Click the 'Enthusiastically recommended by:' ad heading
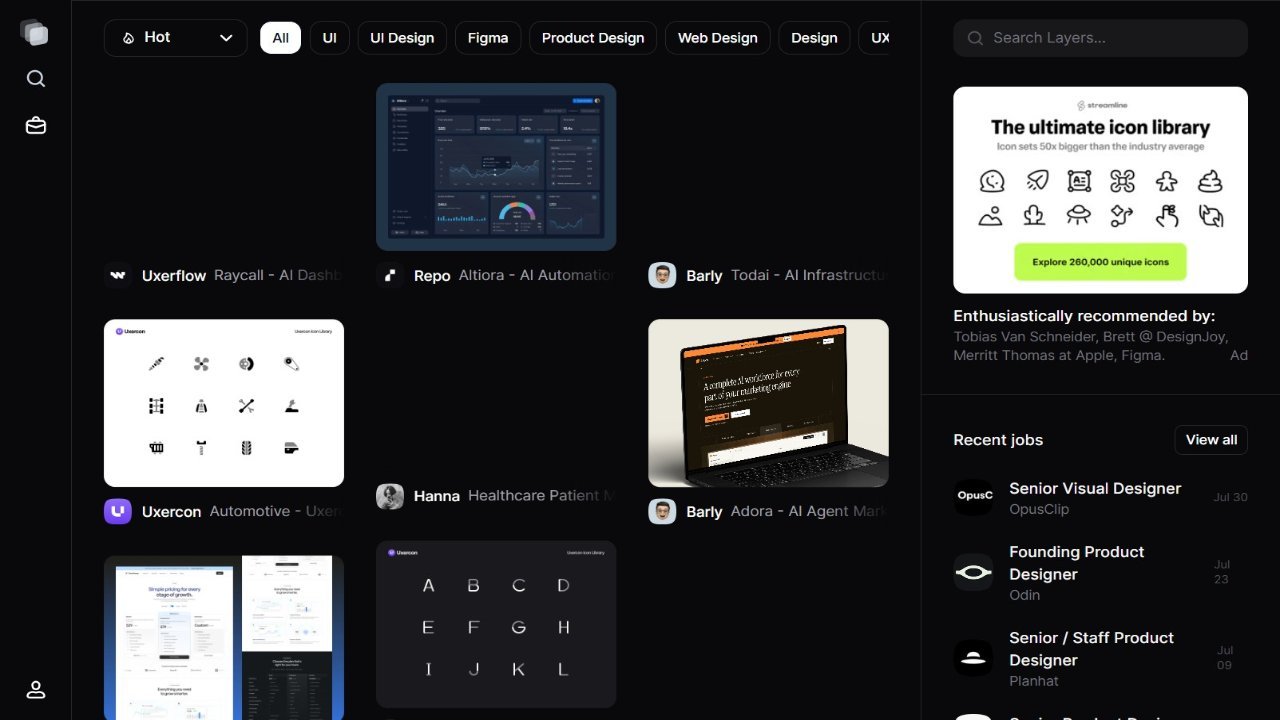 (1084, 316)
